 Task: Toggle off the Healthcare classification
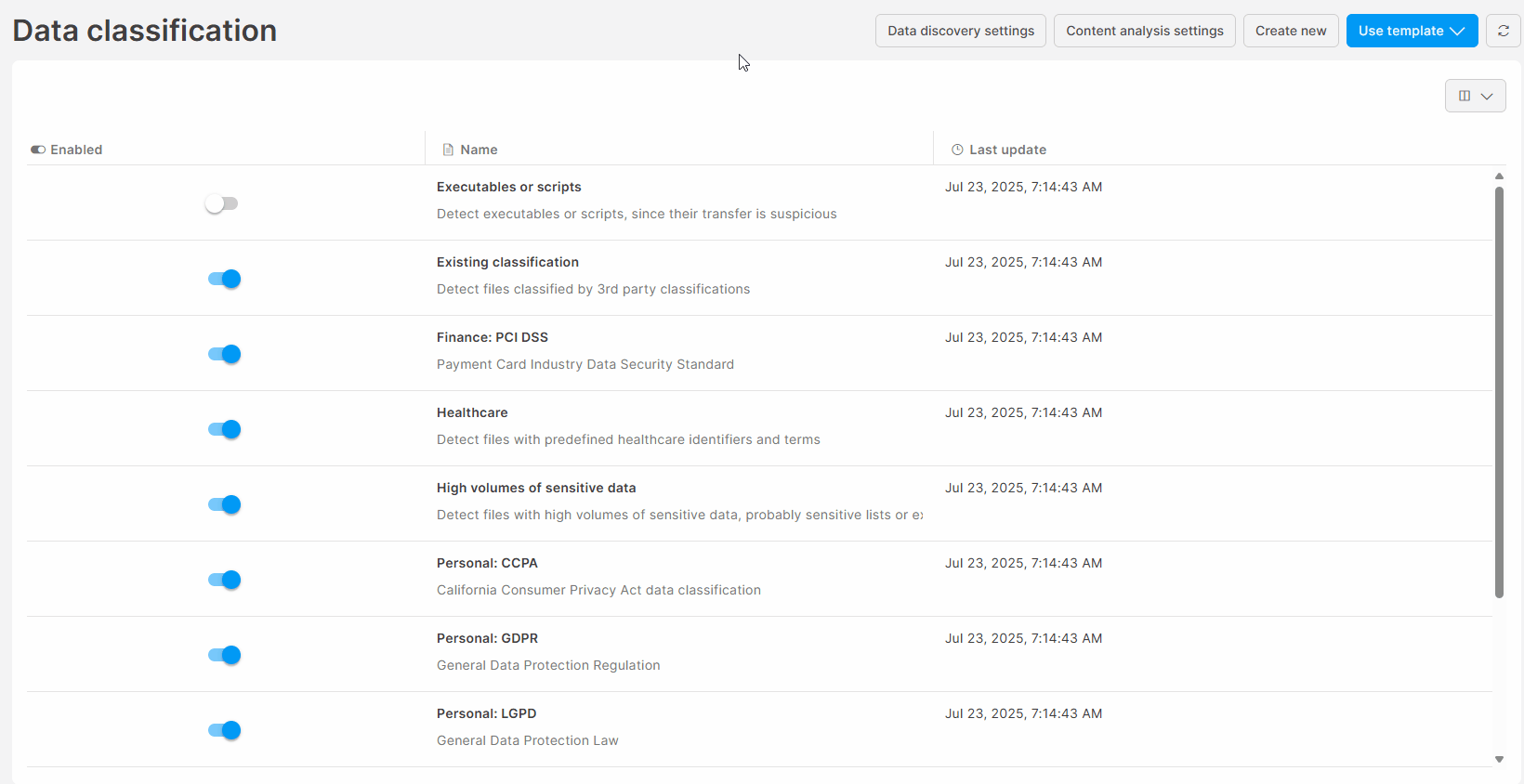point(224,429)
